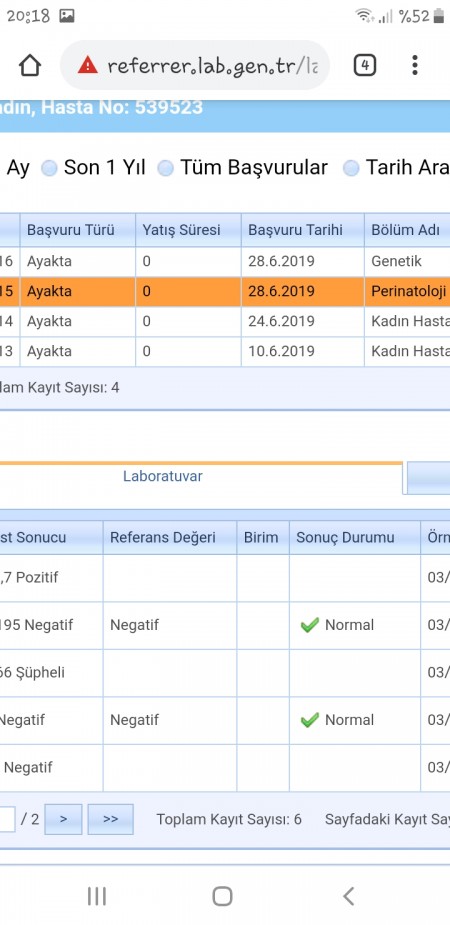Select the Tarih Aralığı radio button
Image resolution: width=450 pixels, height=925 pixels.
tap(352, 169)
